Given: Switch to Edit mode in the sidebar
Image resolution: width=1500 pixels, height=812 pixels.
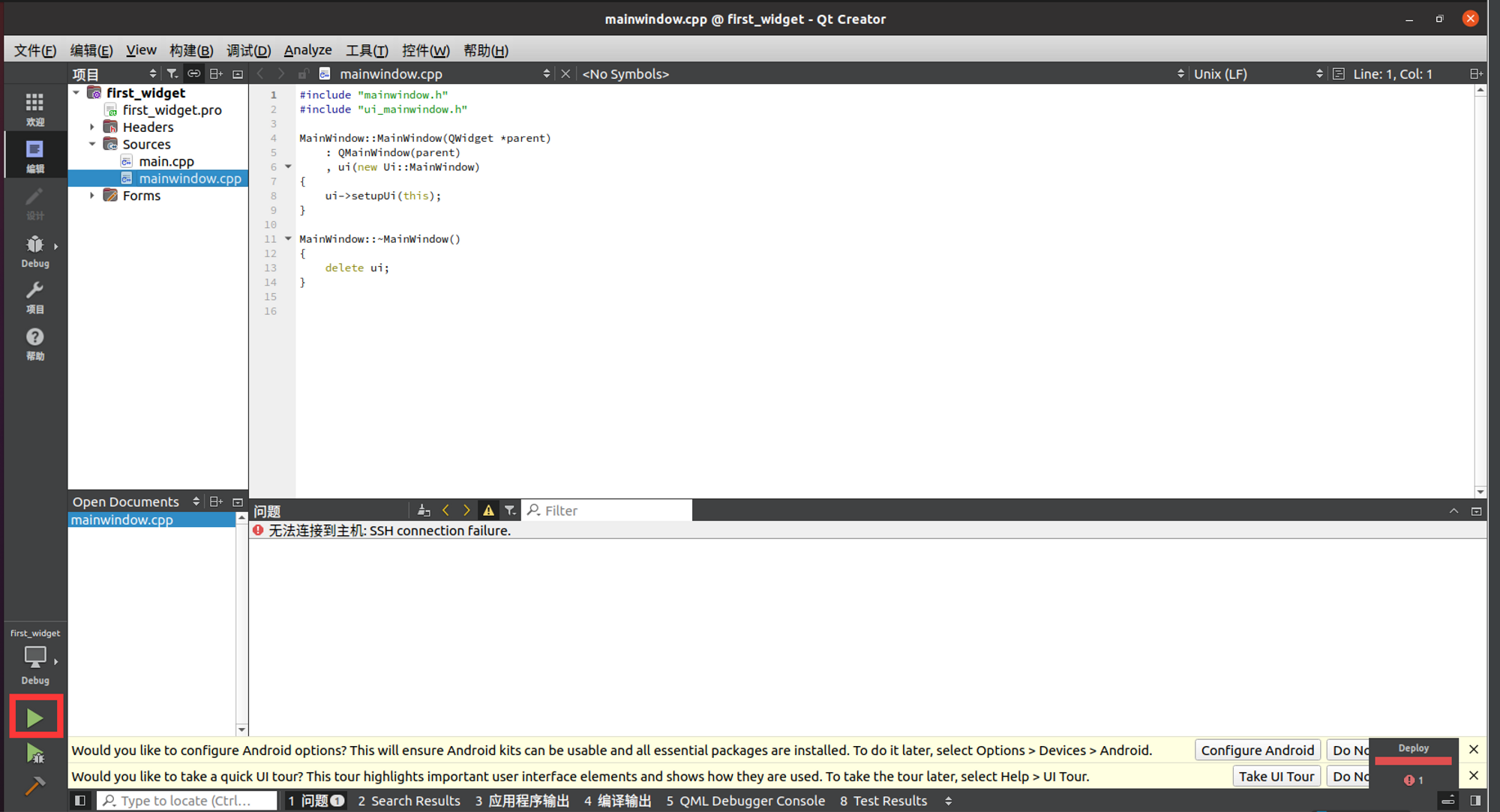Looking at the screenshot, I should point(34,156).
